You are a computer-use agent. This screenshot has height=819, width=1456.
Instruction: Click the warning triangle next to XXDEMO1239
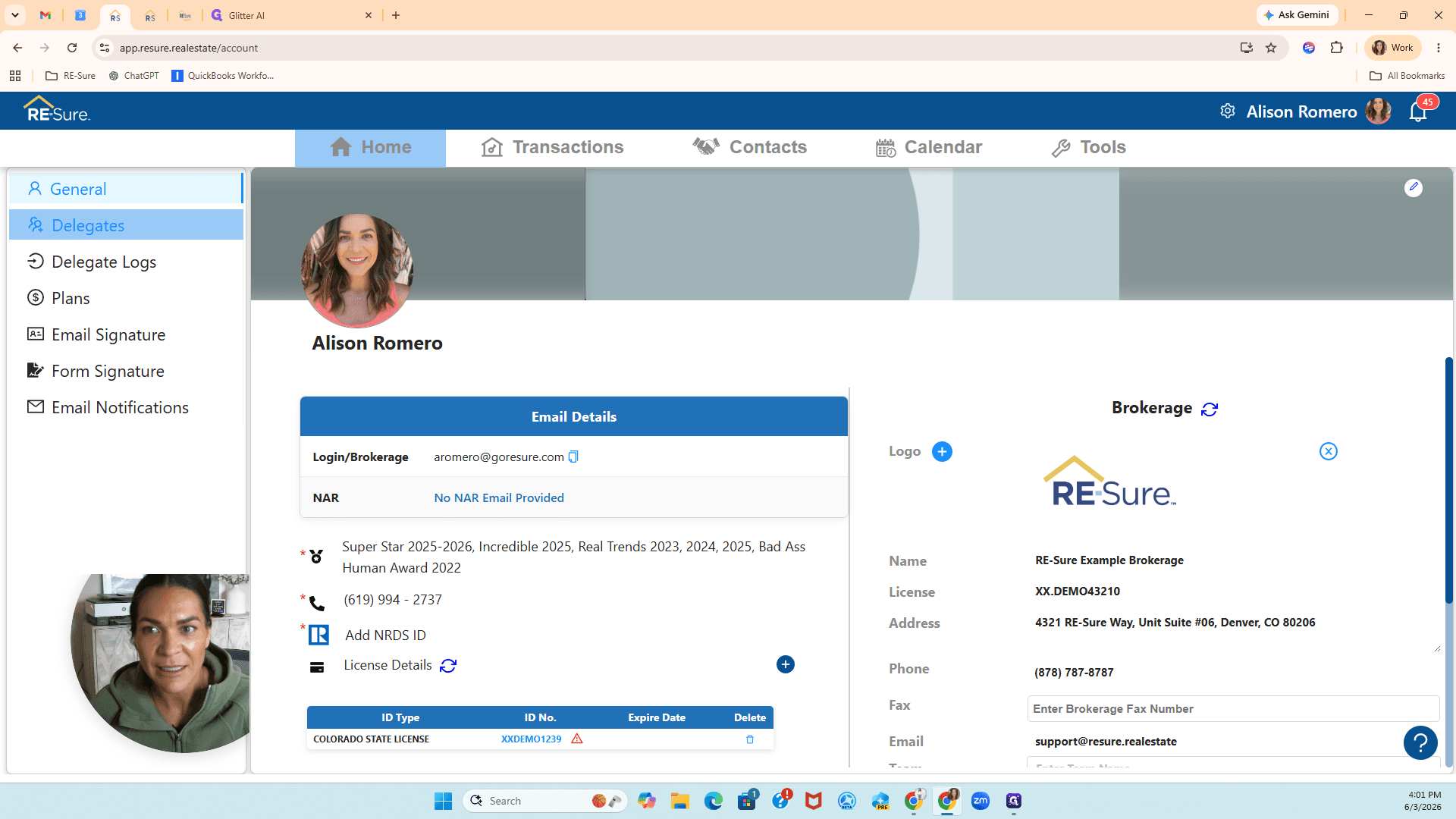point(577,739)
